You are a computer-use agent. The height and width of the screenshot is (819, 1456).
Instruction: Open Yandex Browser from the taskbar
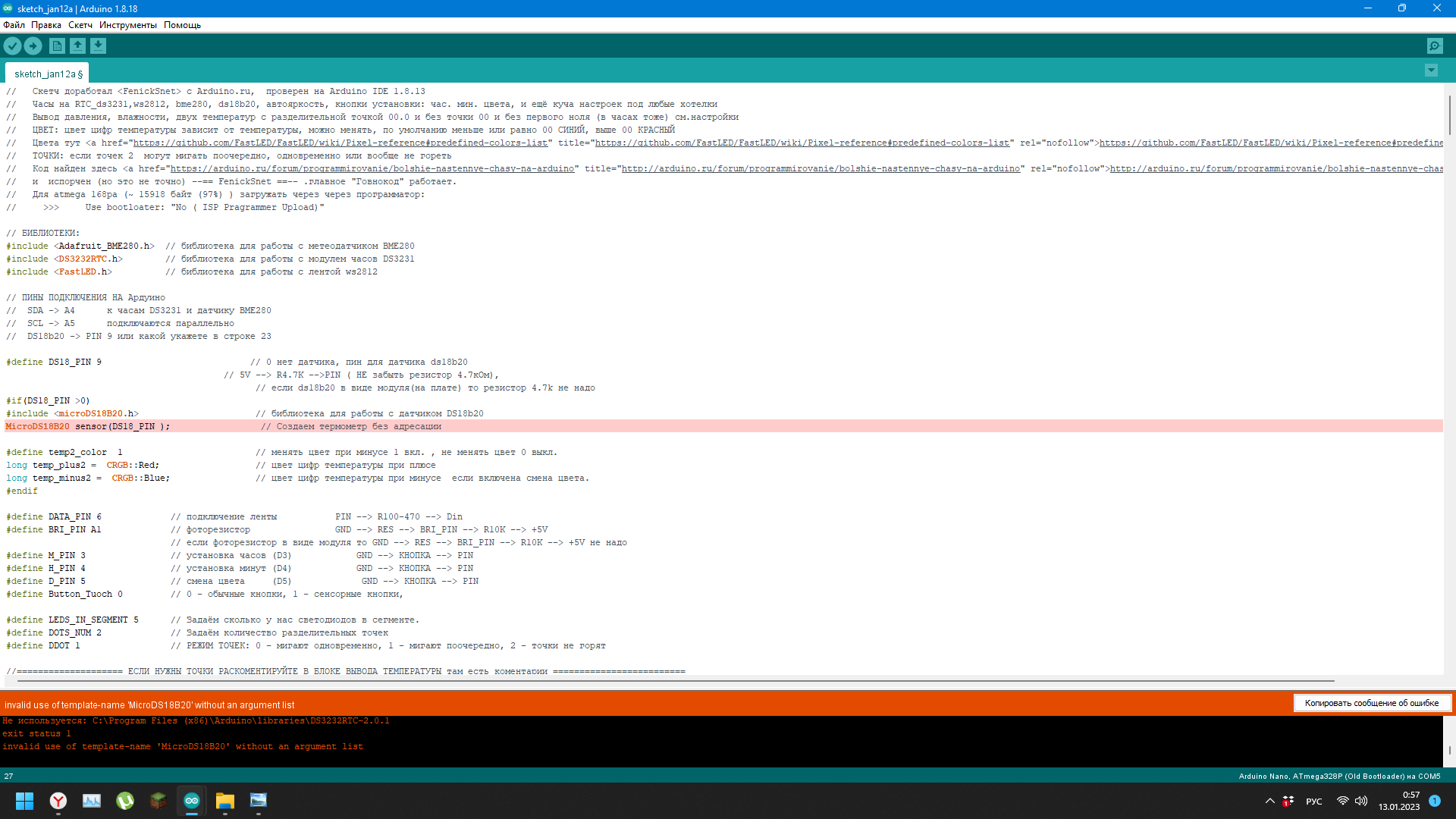point(58,801)
